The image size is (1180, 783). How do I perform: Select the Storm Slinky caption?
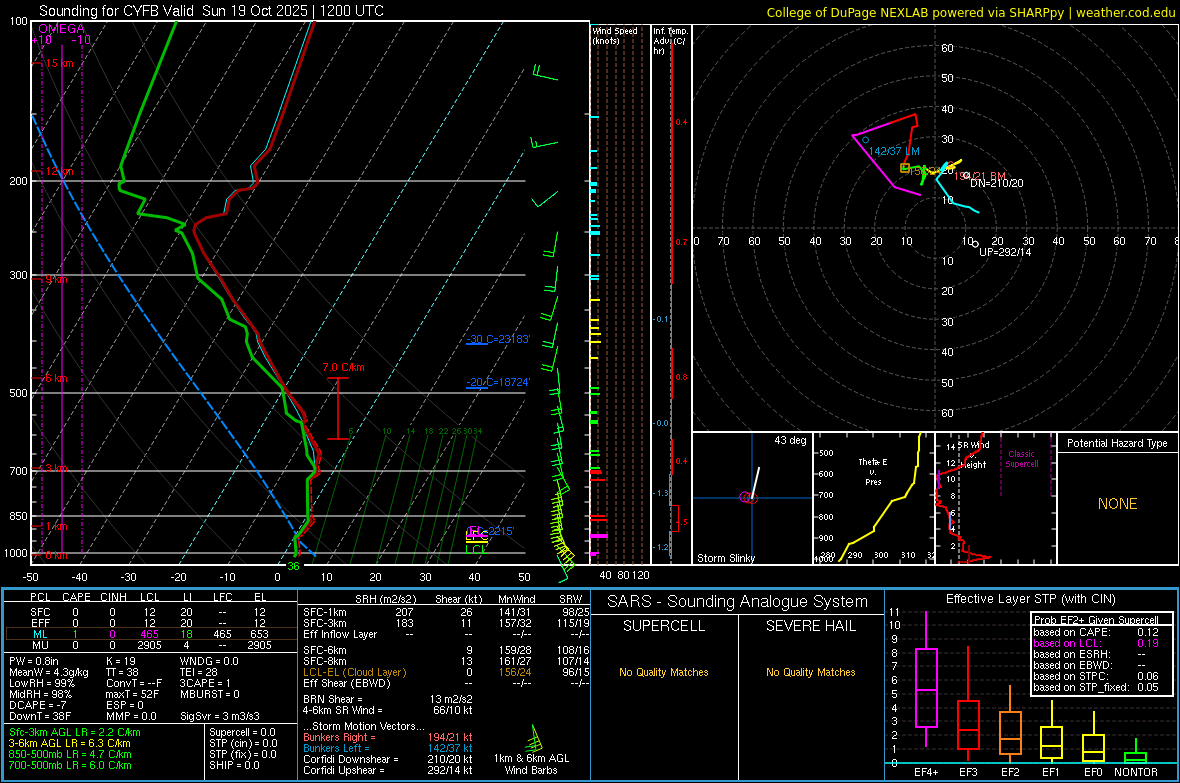click(x=725, y=558)
